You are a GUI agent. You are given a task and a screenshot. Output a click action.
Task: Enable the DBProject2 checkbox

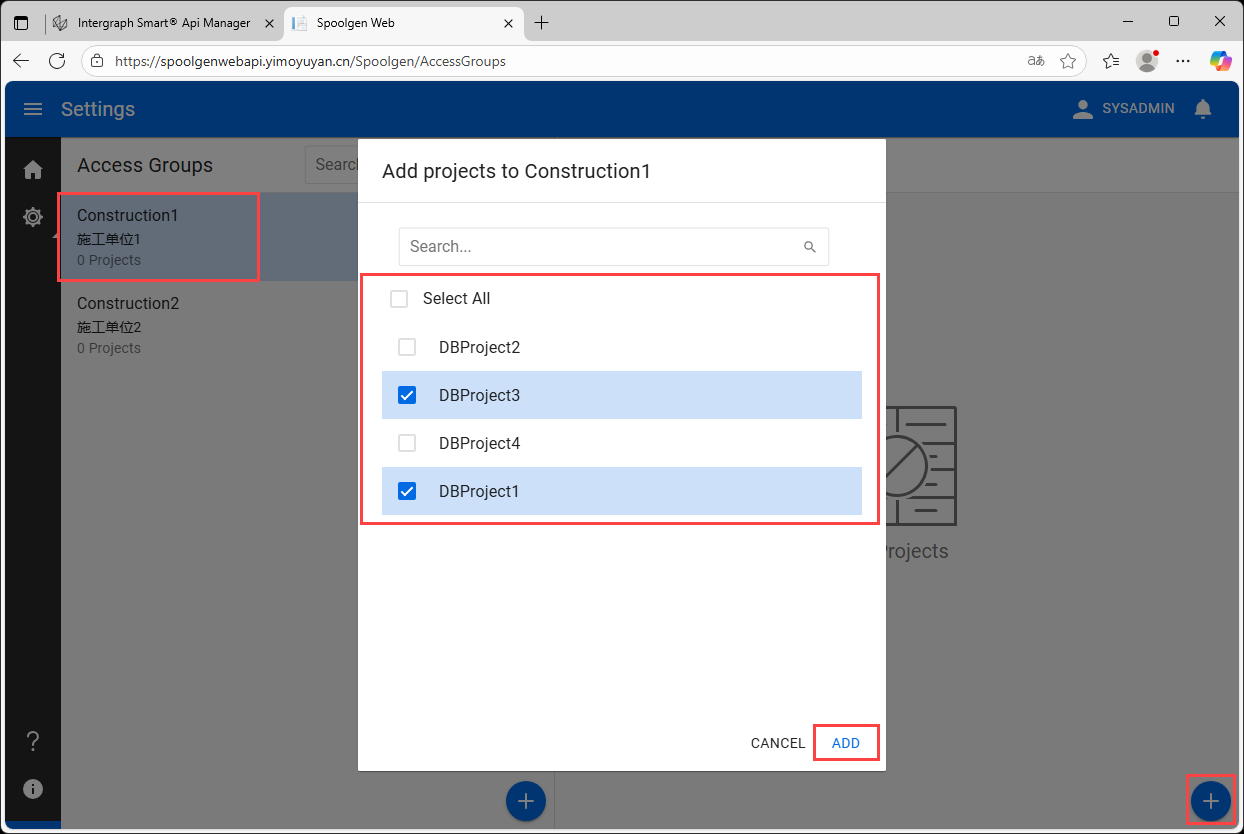pos(407,347)
